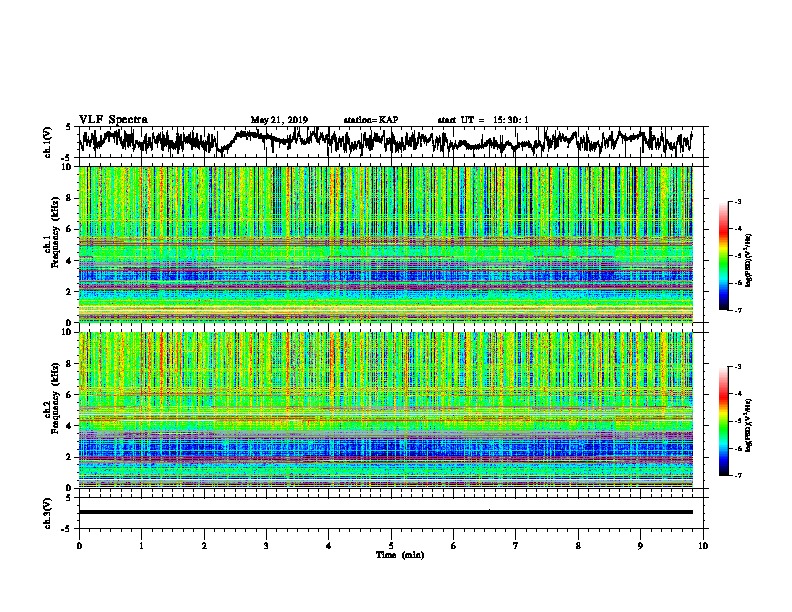This screenshot has height=612, width=792.
Task: Click the ch.1 color scale bar
Action: [724, 256]
